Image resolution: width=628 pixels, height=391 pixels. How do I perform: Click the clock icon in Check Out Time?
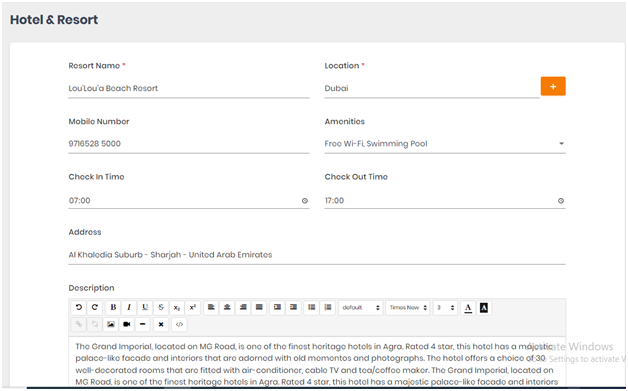[561, 201]
